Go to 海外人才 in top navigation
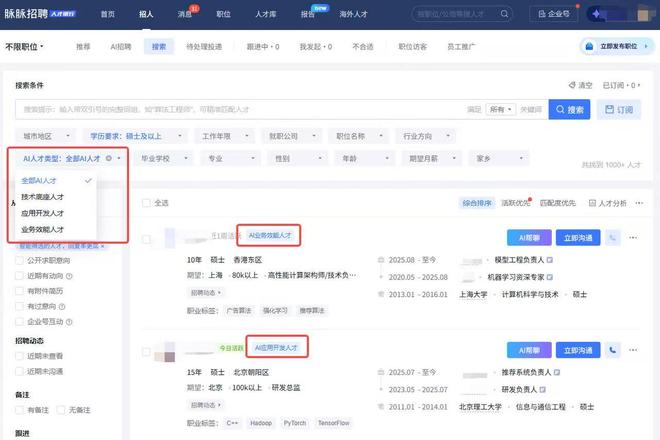The width and height of the screenshot is (660, 440). pos(353,14)
